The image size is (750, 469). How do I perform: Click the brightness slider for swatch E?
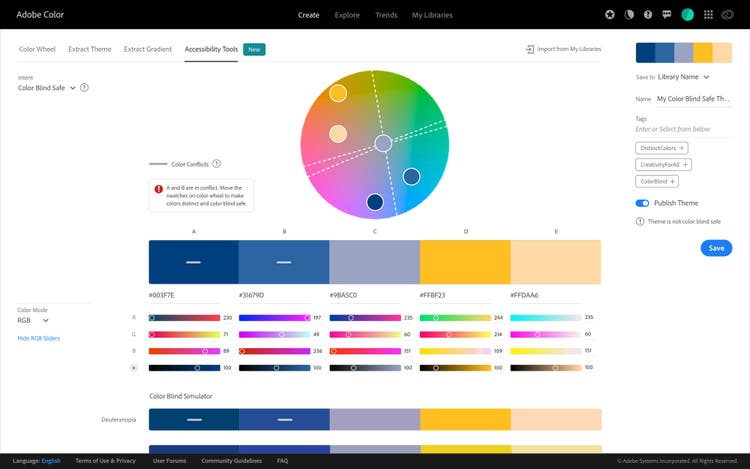[x=546, y=368]
